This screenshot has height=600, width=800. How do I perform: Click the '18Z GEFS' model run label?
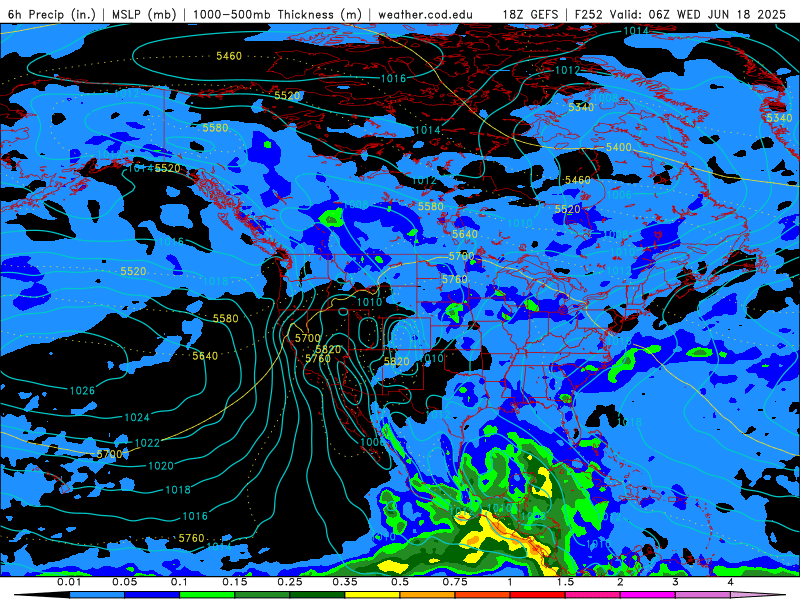click(531, 14)
